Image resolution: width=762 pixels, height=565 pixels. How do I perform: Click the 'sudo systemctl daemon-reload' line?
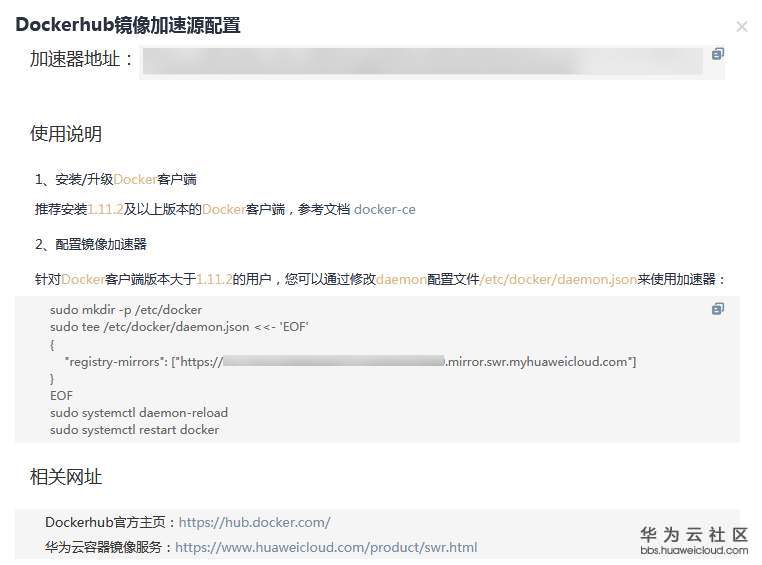pos(139,412)
